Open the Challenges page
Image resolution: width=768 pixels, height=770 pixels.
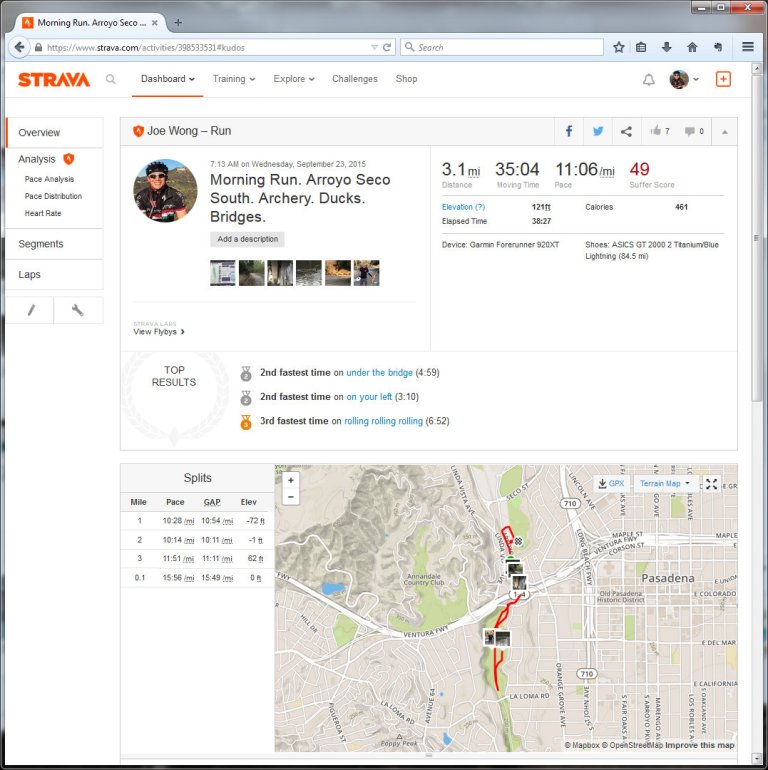point(355,79)
